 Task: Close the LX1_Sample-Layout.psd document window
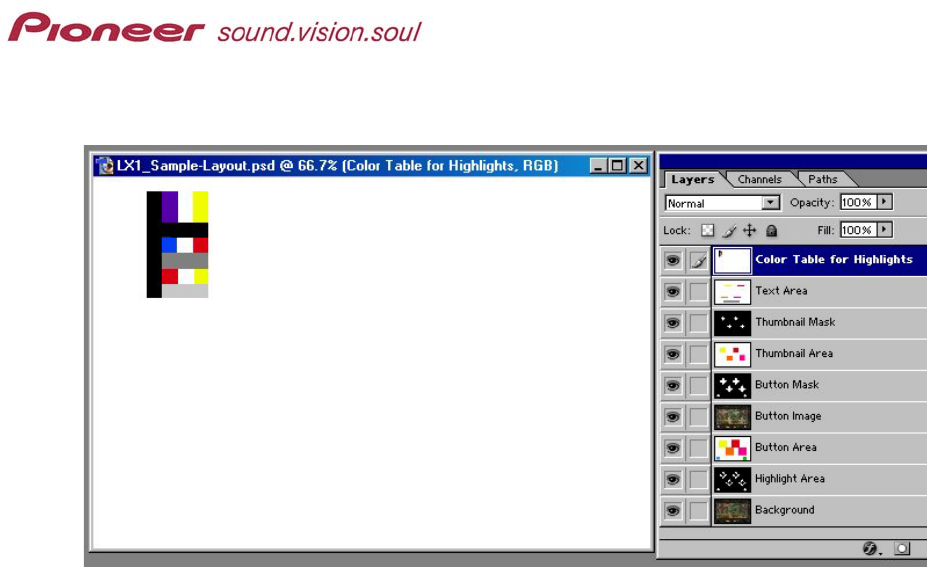638,166
